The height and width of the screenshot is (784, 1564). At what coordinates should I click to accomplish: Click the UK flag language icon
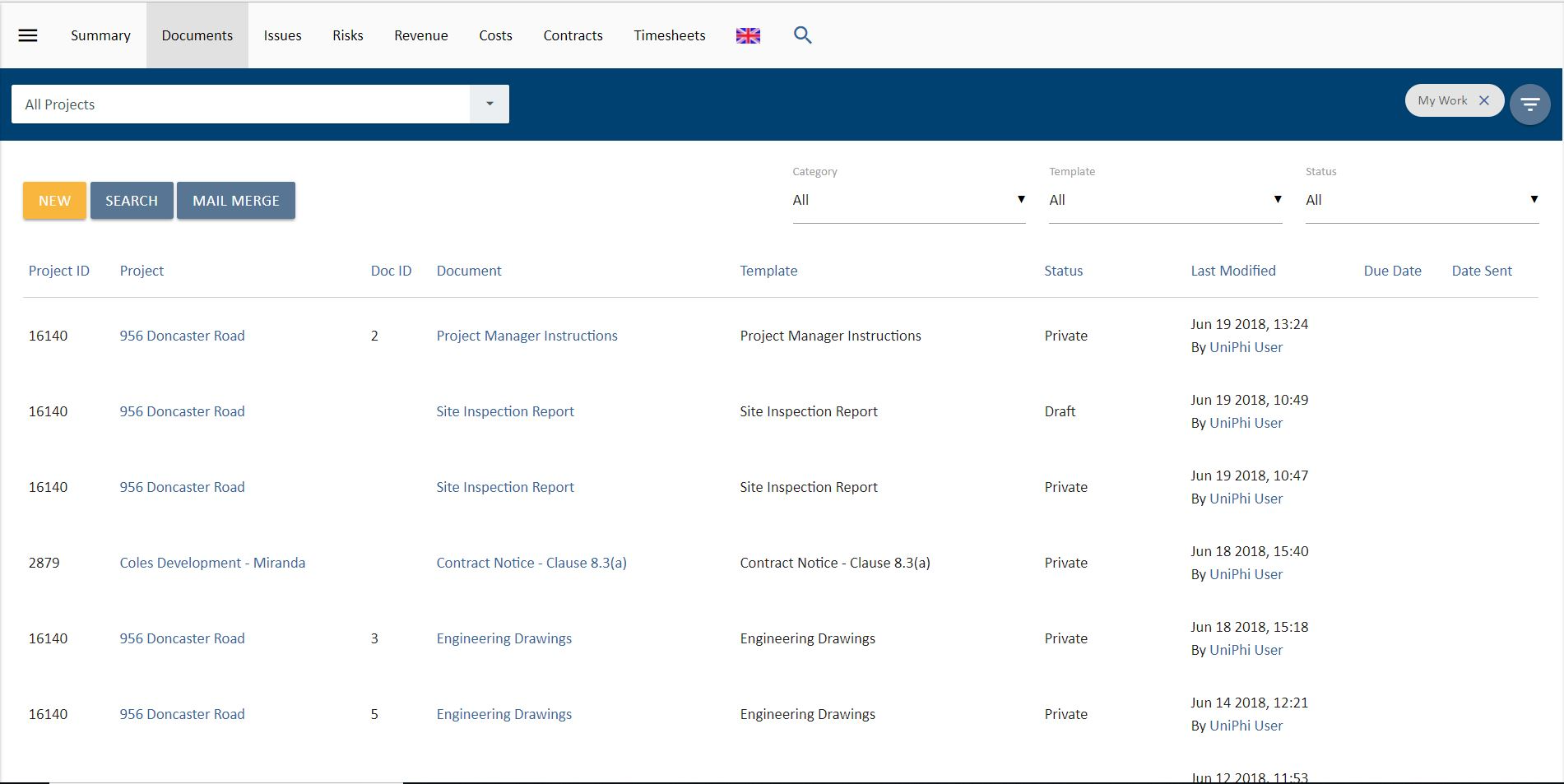tap(748, 35)
